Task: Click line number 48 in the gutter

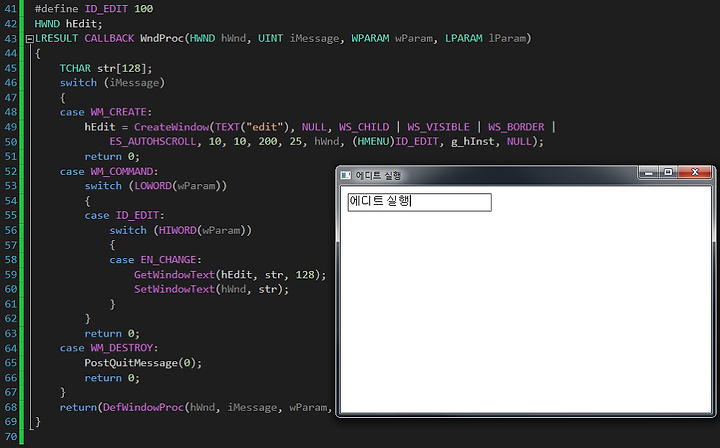Action: [x=11, y=112]
